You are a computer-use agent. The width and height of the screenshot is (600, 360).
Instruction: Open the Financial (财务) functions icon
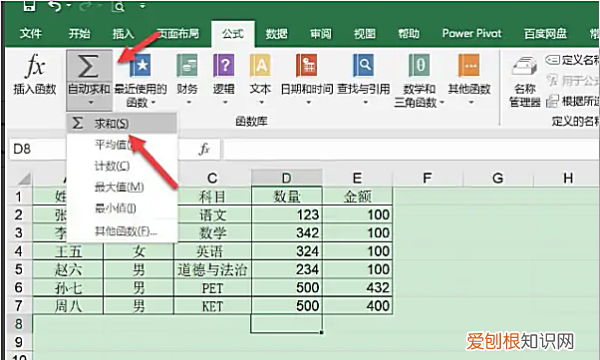click(x=187, y=65)
